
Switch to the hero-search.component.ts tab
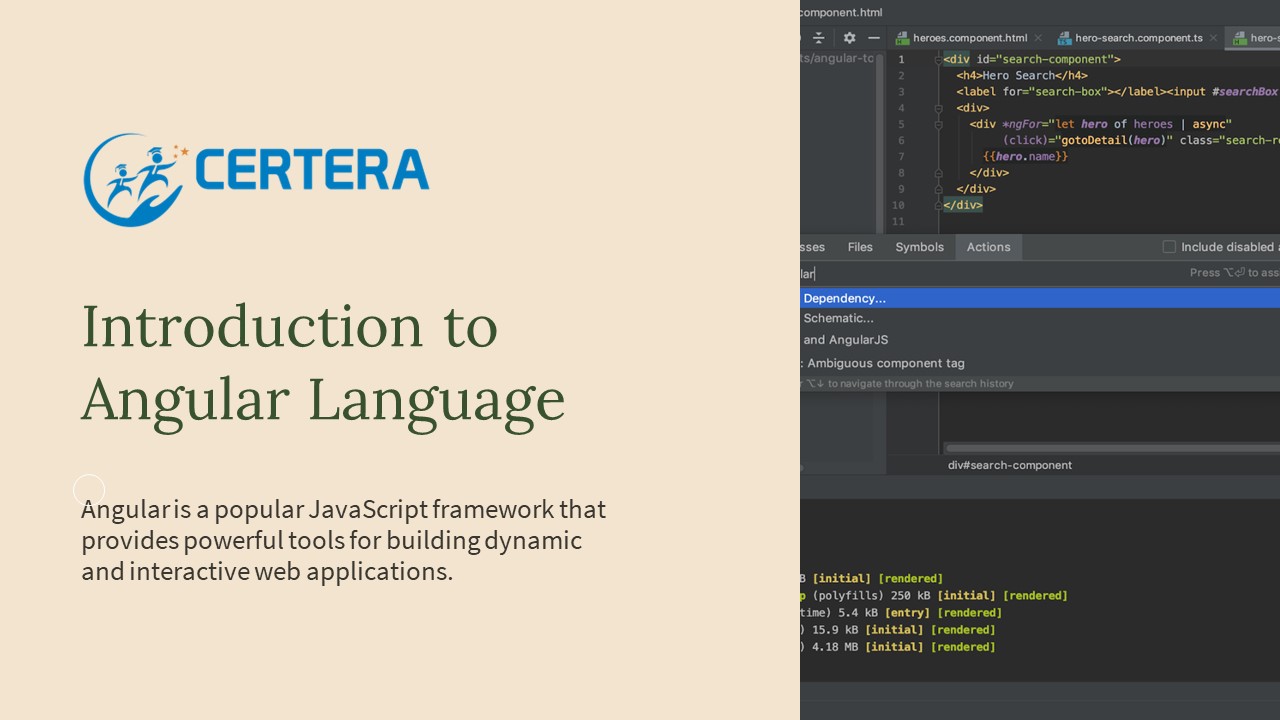pyautogui.click(x=1138, y=38)
